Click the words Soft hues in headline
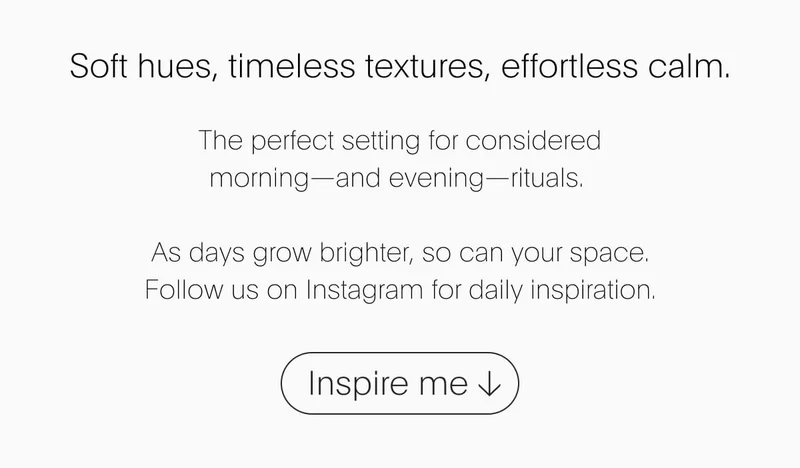800x468 pixels. [143, 66]
